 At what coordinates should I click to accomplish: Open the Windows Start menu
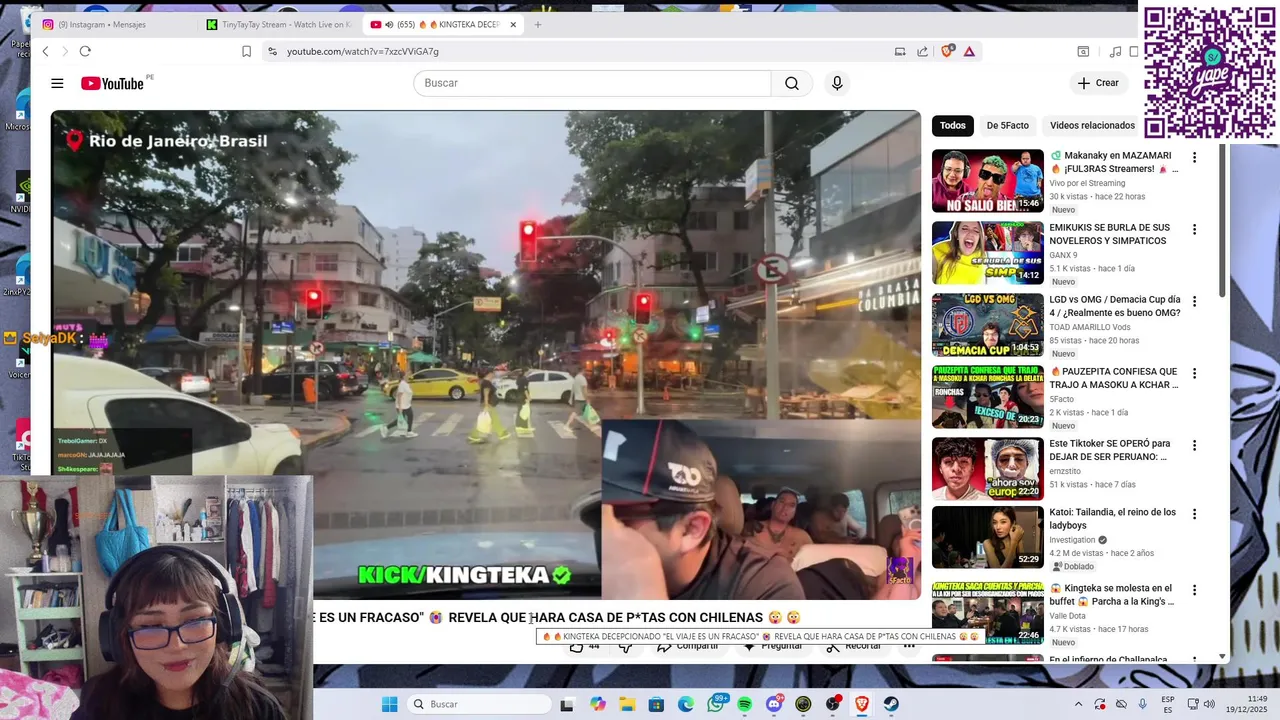389,704
